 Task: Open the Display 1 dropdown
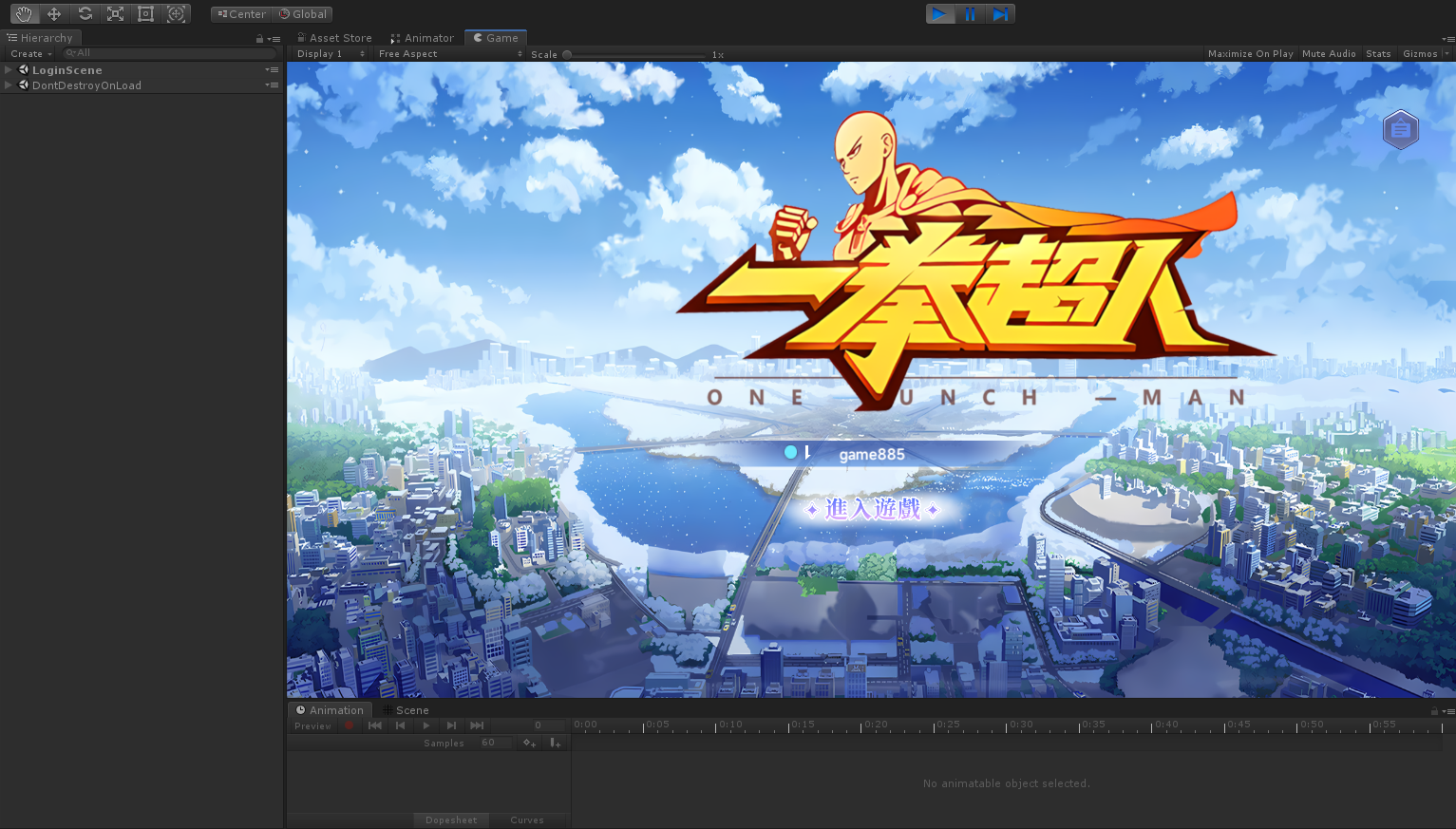click(x=330, y=54)
